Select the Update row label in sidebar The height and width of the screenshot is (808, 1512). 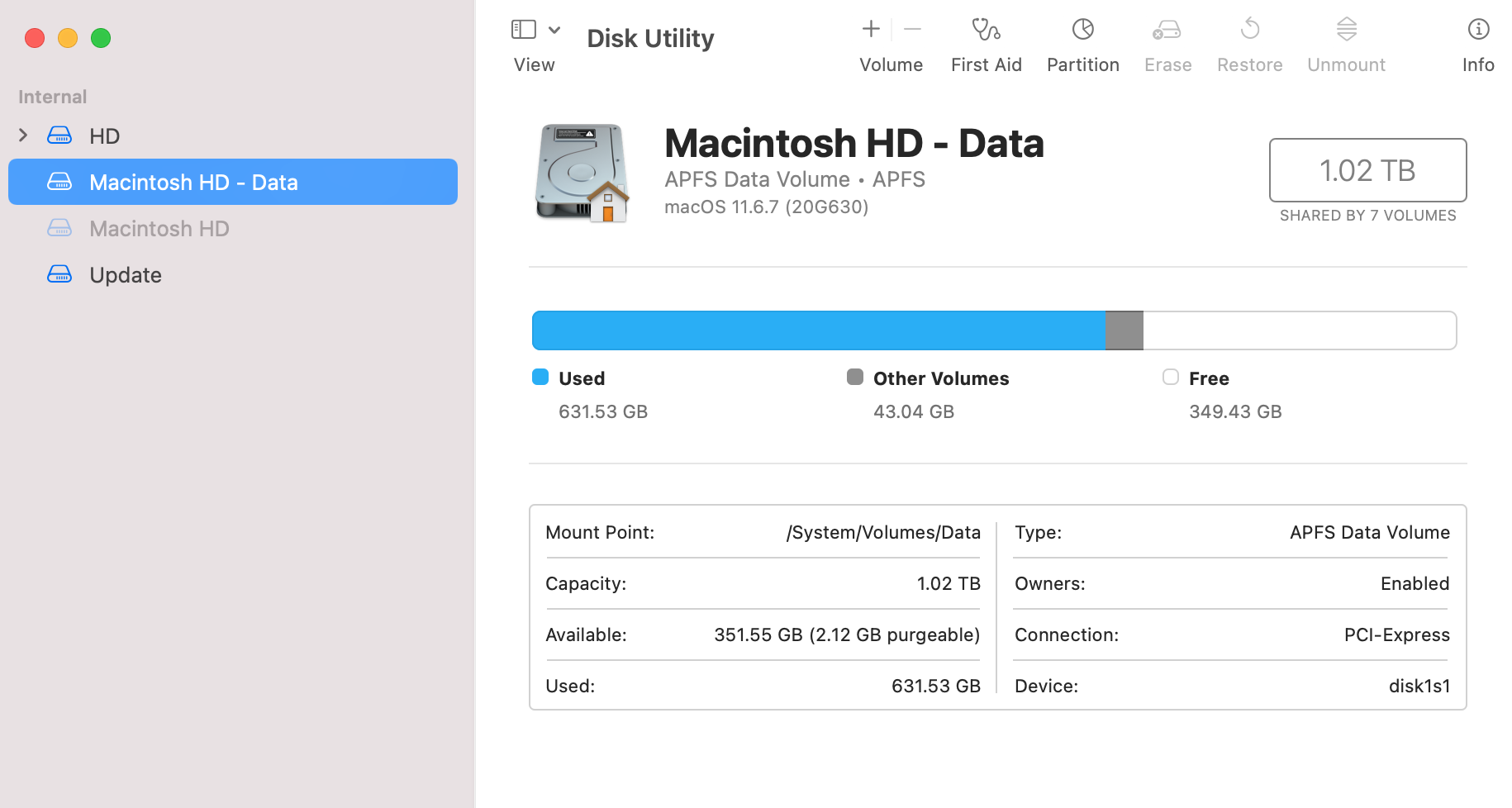pos(126,274)
